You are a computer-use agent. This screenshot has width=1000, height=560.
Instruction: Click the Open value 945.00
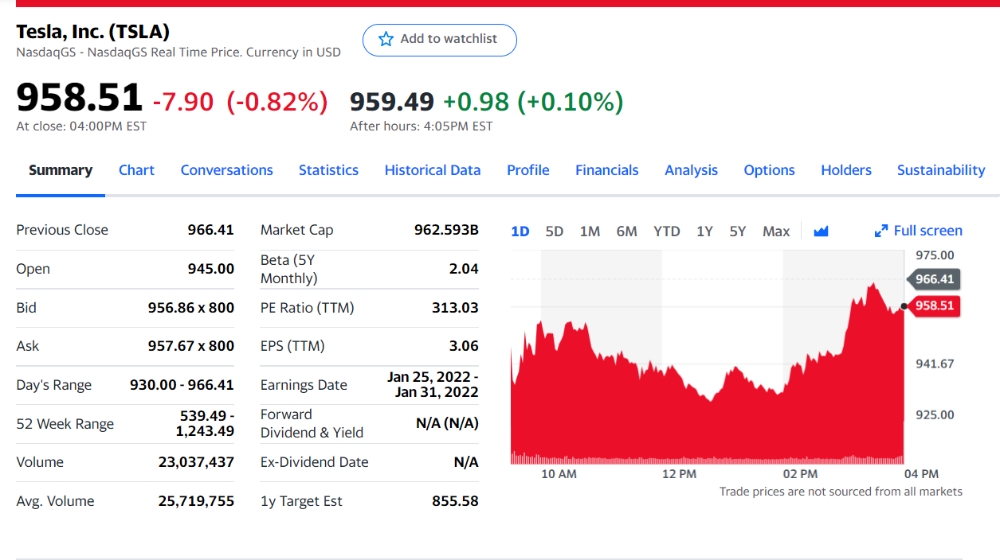(x=210, y=269)
